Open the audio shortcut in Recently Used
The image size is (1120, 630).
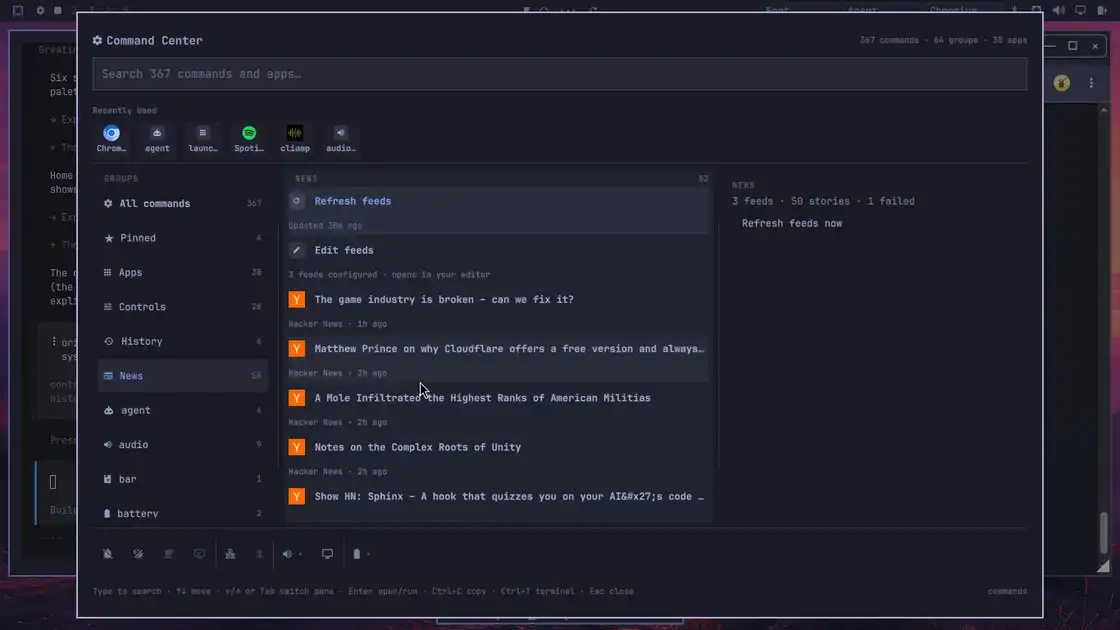pyautogui.click(x=341, y=138)
